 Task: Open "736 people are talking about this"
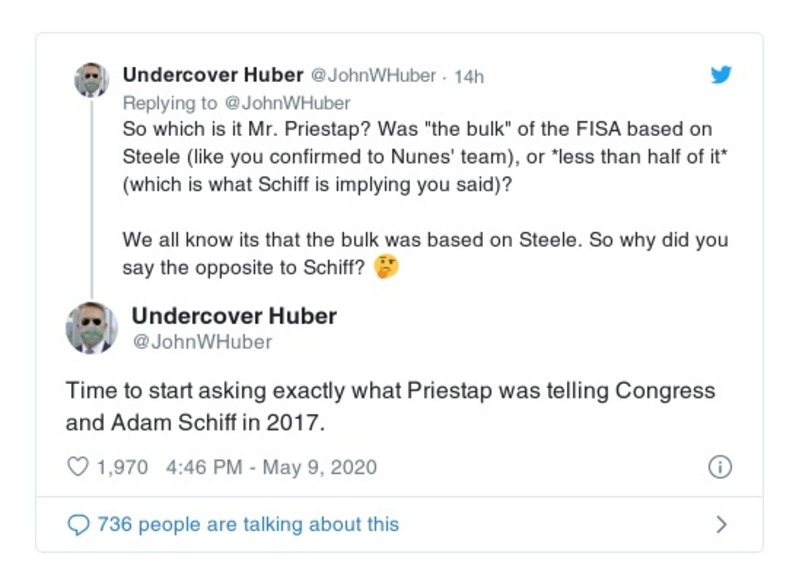point(247,524)
